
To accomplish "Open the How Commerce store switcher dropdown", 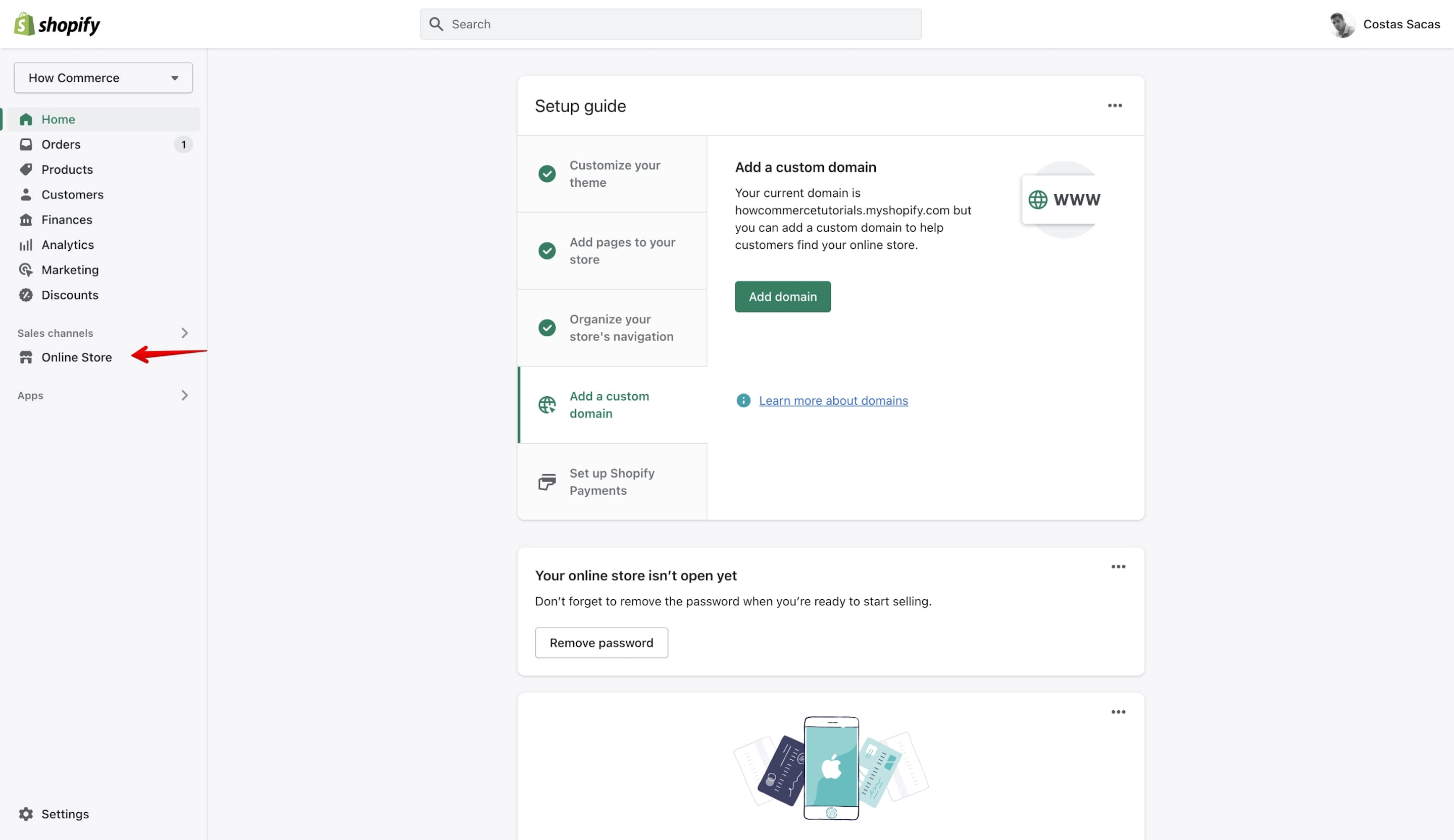I will pos(104,78).
